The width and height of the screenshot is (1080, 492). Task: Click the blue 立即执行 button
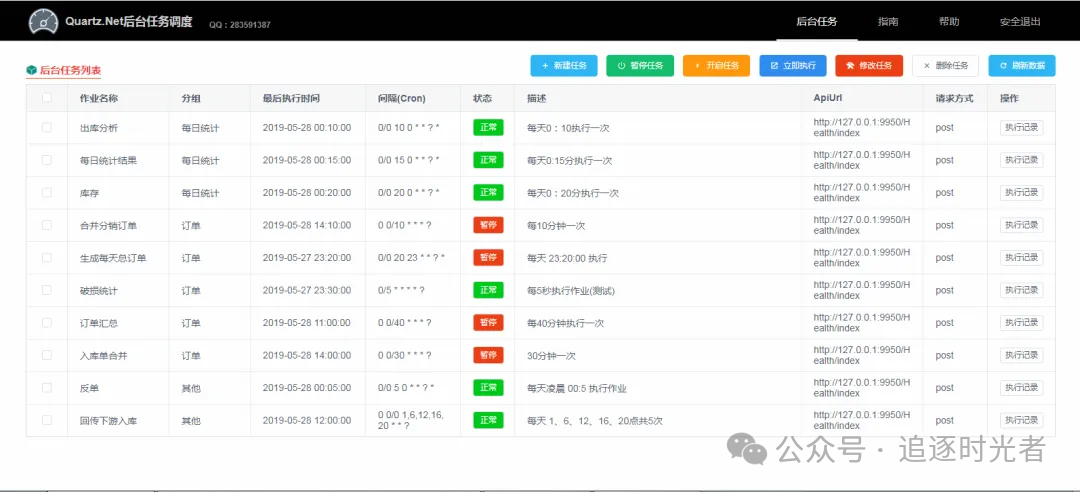click(792, 66)
